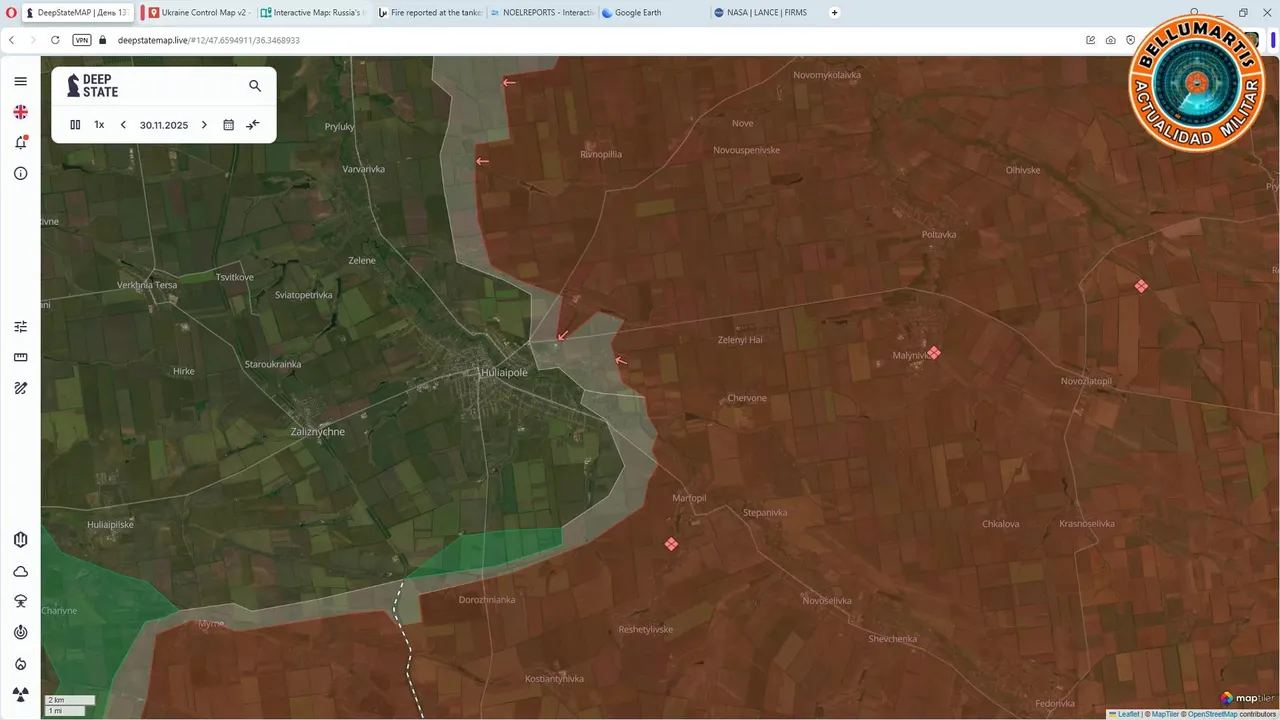
Task: Toggle the weather cloud layer
Action: point(20,571)
